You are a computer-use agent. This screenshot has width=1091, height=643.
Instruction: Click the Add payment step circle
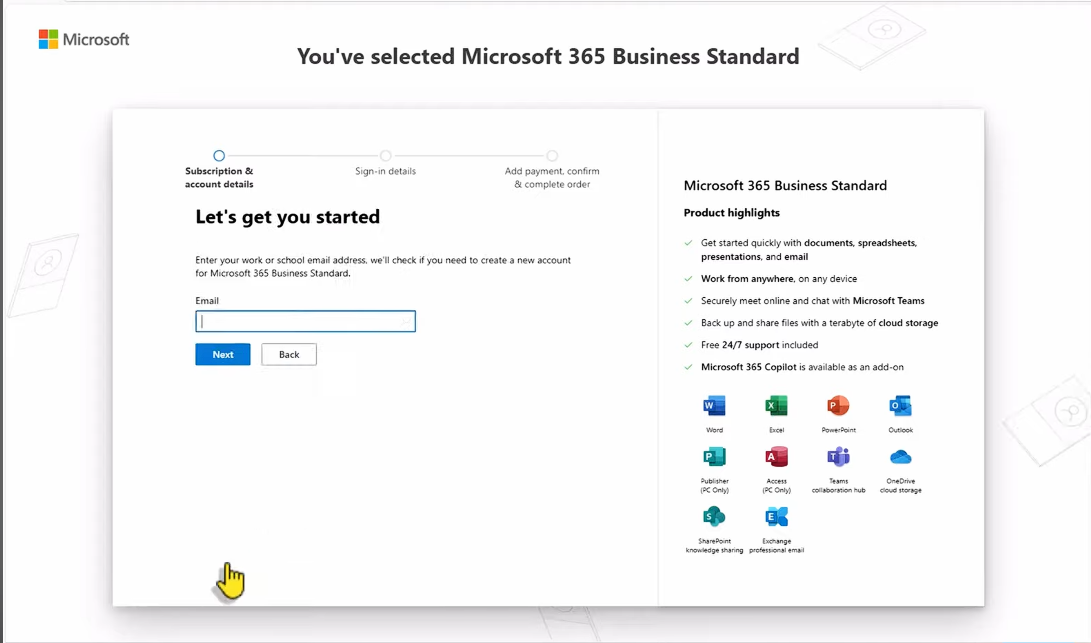[x=552, y=156]
